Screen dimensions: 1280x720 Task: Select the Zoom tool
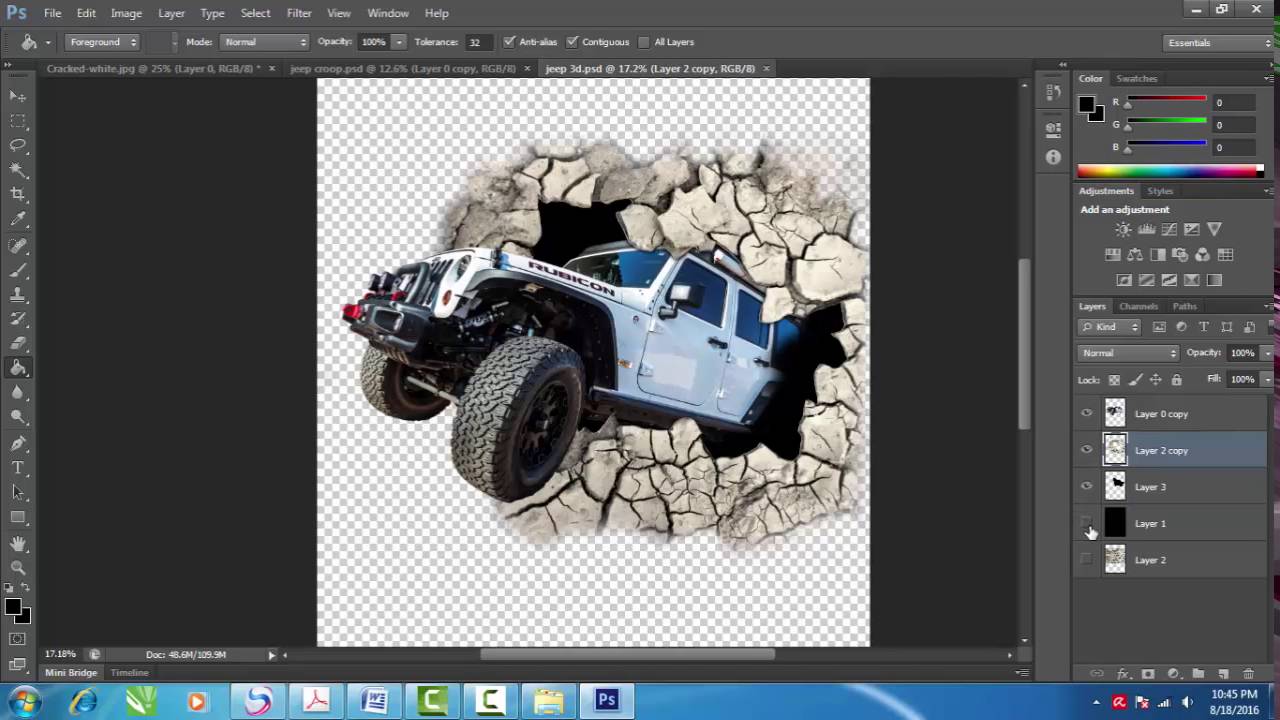tap(18, 567)
